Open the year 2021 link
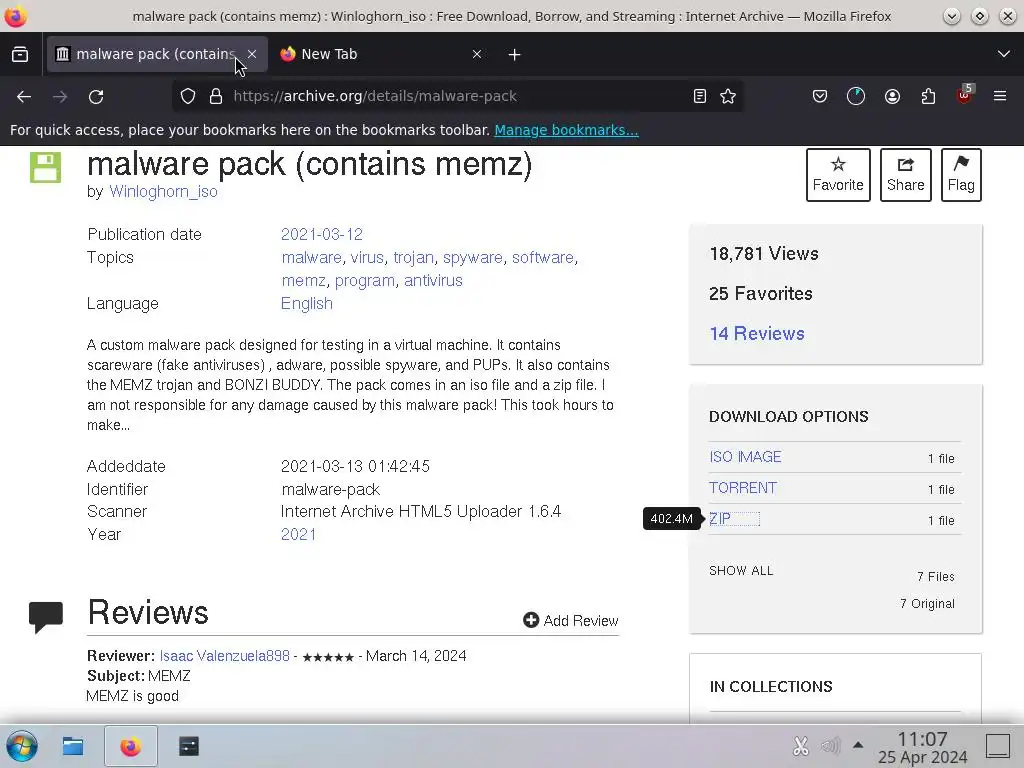This screenshot has width=1024, height=768. pyautogui.click(x=298, y=534)
